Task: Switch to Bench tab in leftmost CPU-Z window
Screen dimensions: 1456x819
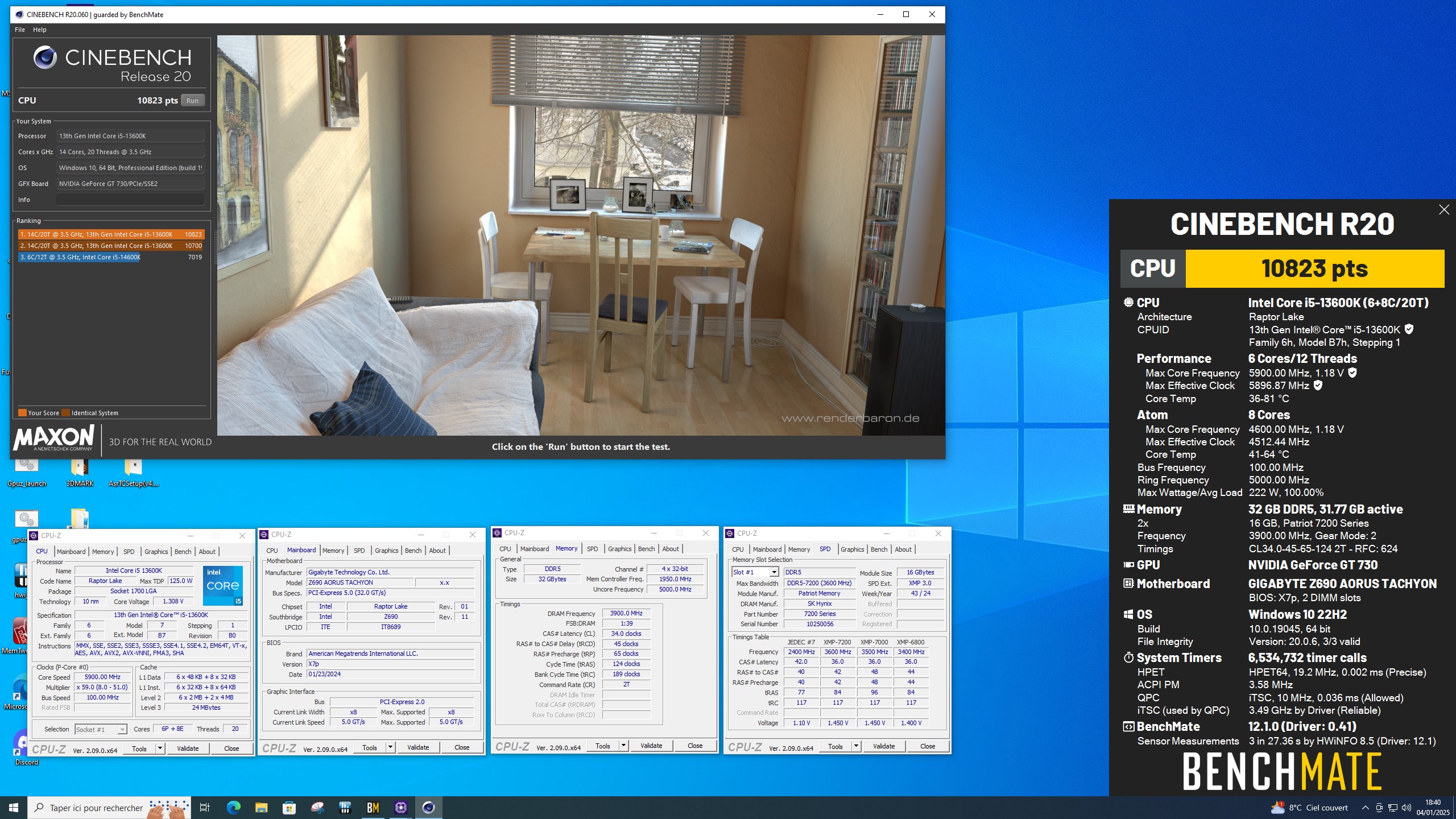Action: coord(183,552)
